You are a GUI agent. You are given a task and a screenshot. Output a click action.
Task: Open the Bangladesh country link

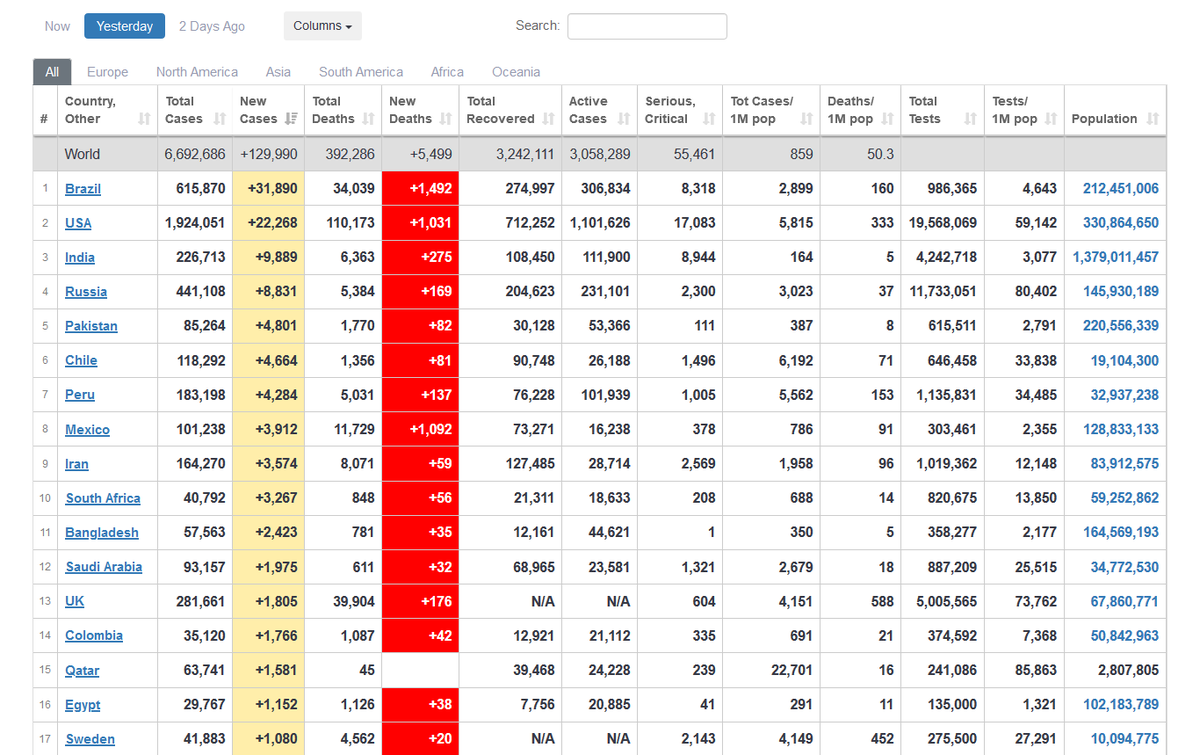[x=102, y=533]
